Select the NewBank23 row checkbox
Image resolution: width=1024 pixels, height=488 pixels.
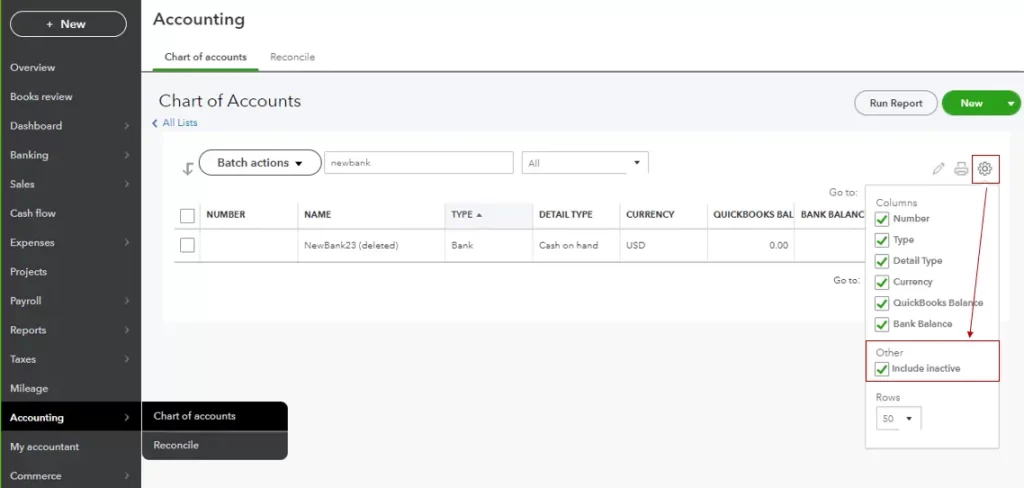click(x=187, y=245)
